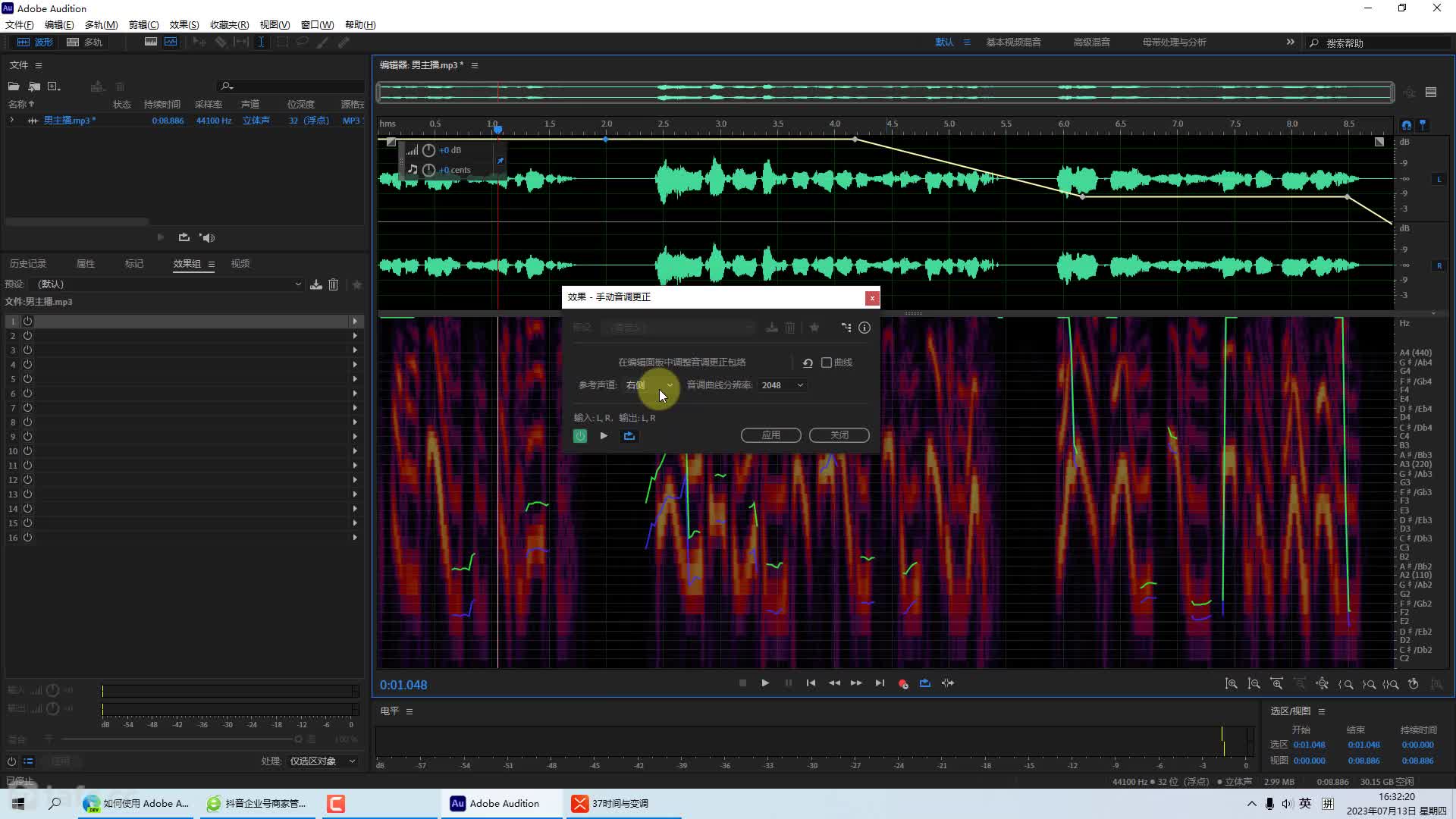Screen dimensions: 1456x819
Task: Save the effects rack preset
Action: pyautogui.click(x=316, y=284)
